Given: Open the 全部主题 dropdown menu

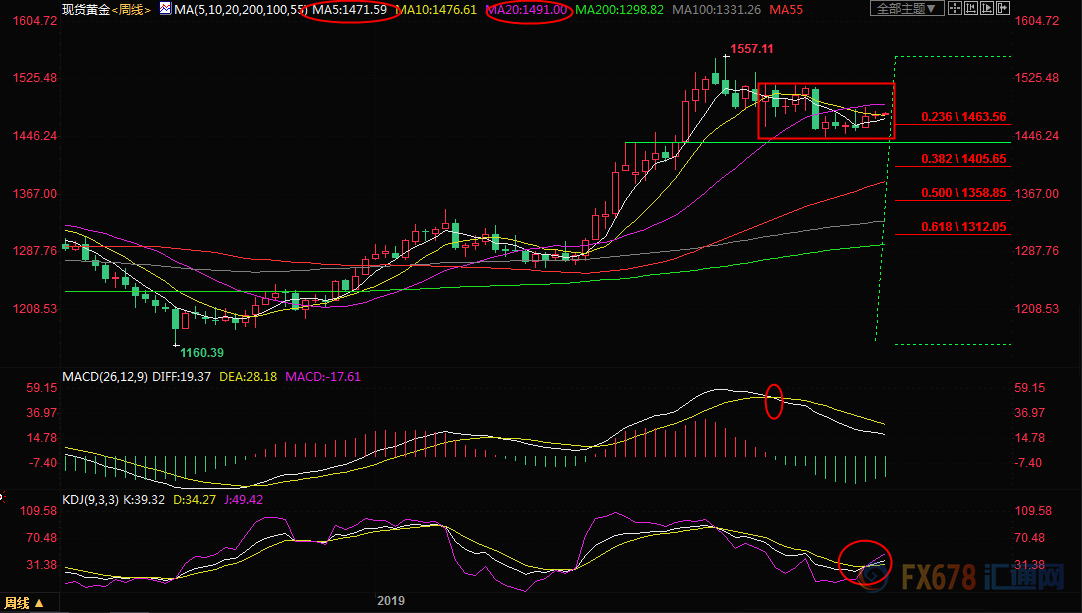Looking at the screenshot, I should tap(907, 8).
